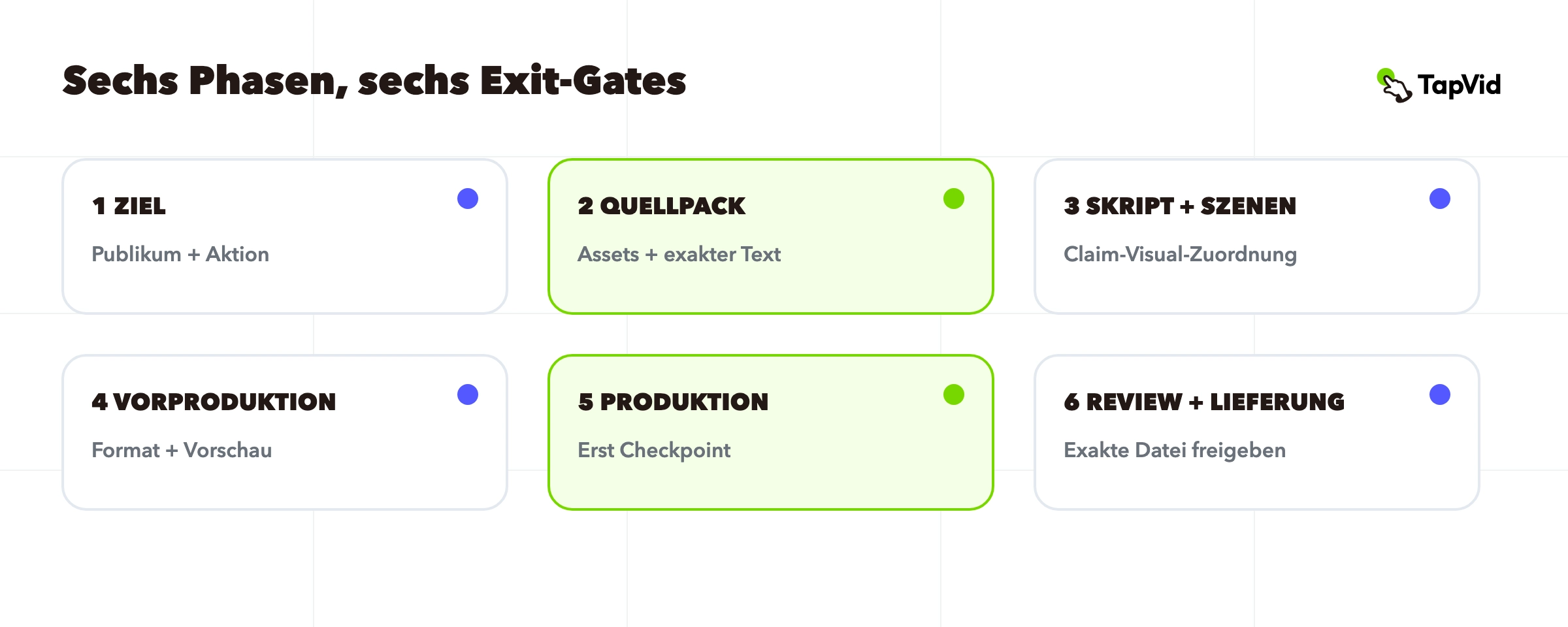
Task: Click the 'Publikum + Aktion' subtitle
Action: click(180, 254)
